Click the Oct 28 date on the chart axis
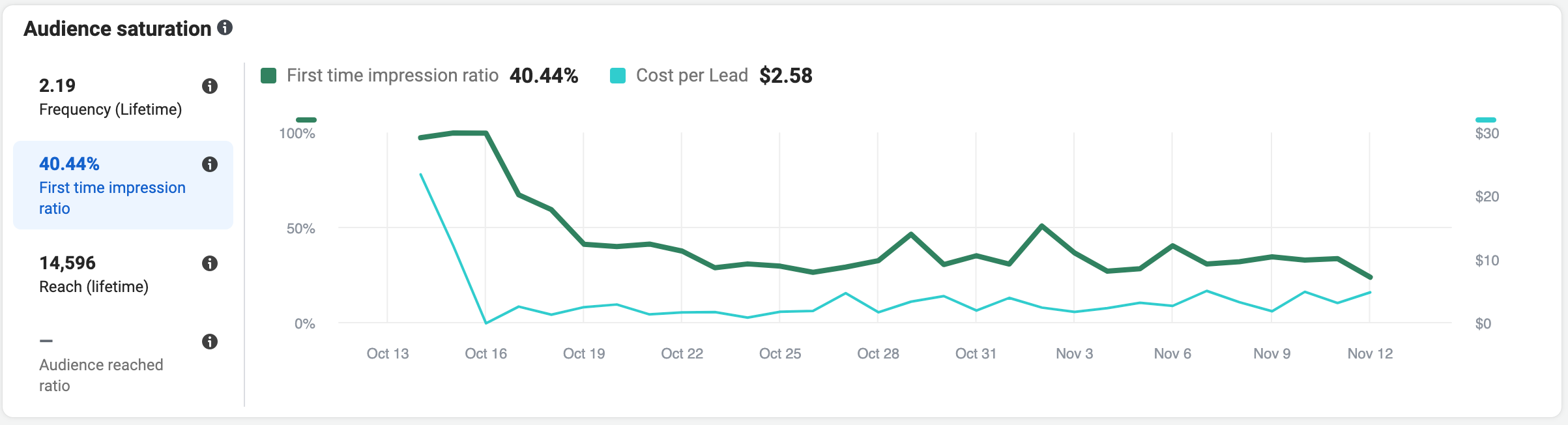1568x425 pixels. point(878,353)
